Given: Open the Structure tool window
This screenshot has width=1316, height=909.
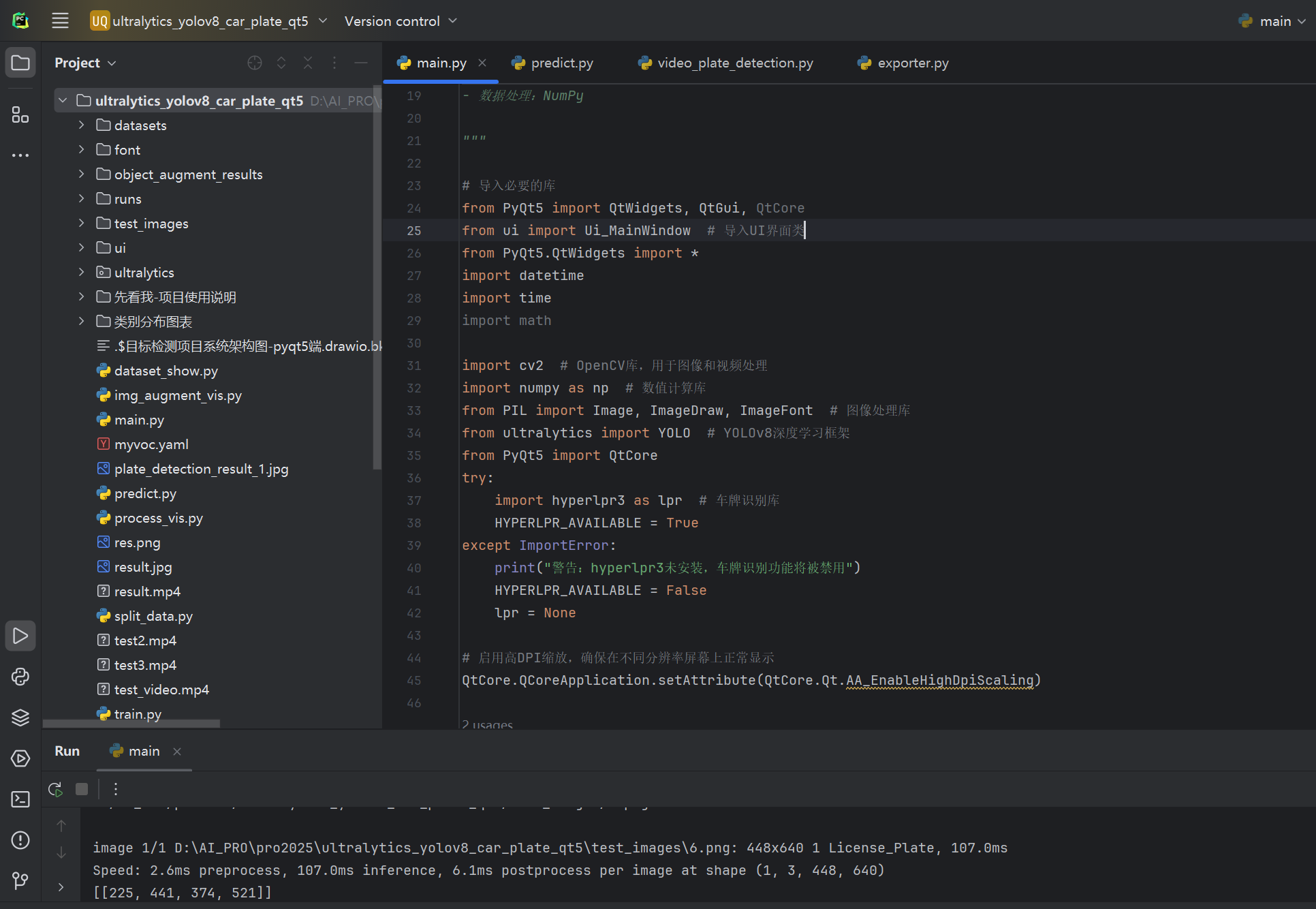Looking at the screenshot, I should pyautogui.click(x=20, y=114).
